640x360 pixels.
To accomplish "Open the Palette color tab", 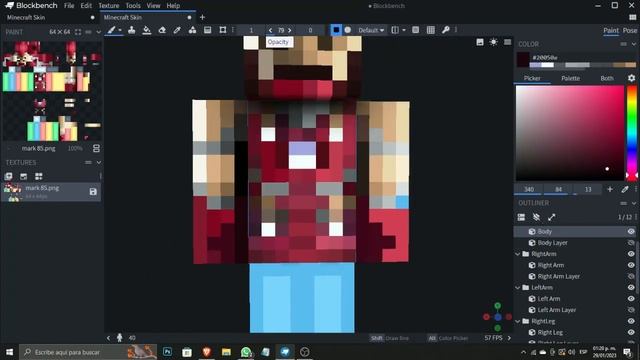I will coord(570,78).
